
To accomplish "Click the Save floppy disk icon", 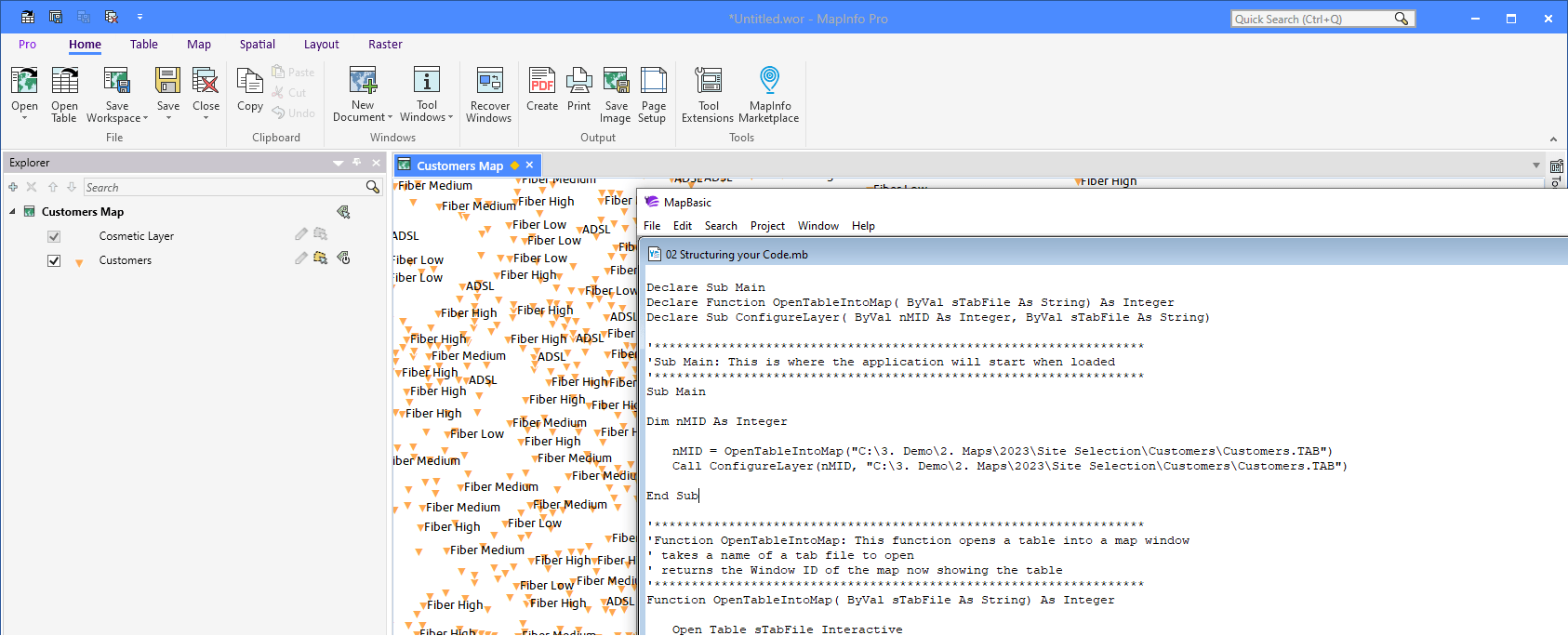I will pyautogui.click(x=168, y=81).
